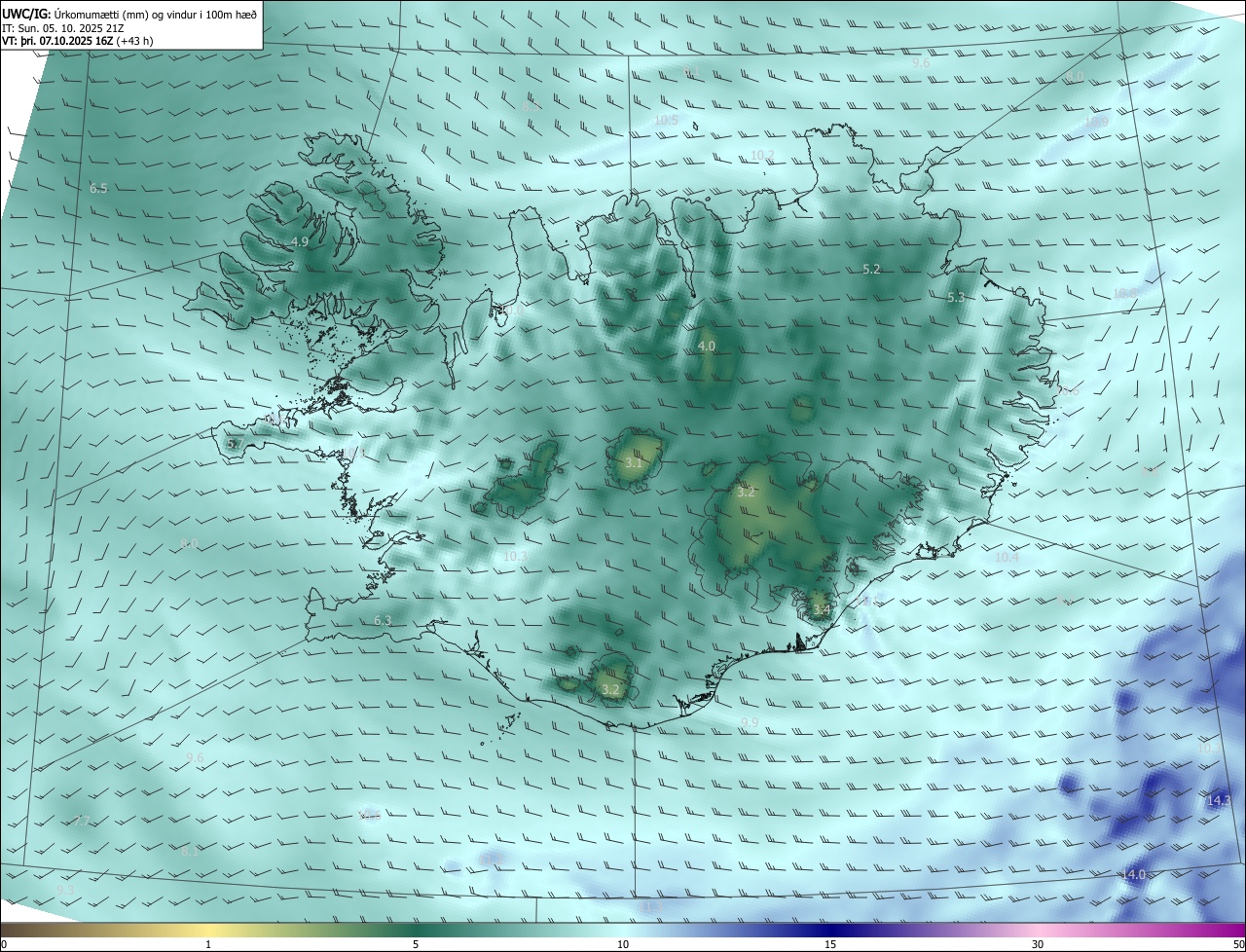1246x952 pixels.
Task: Click the 10.8 value label
Action: [x=1124, y=293]
